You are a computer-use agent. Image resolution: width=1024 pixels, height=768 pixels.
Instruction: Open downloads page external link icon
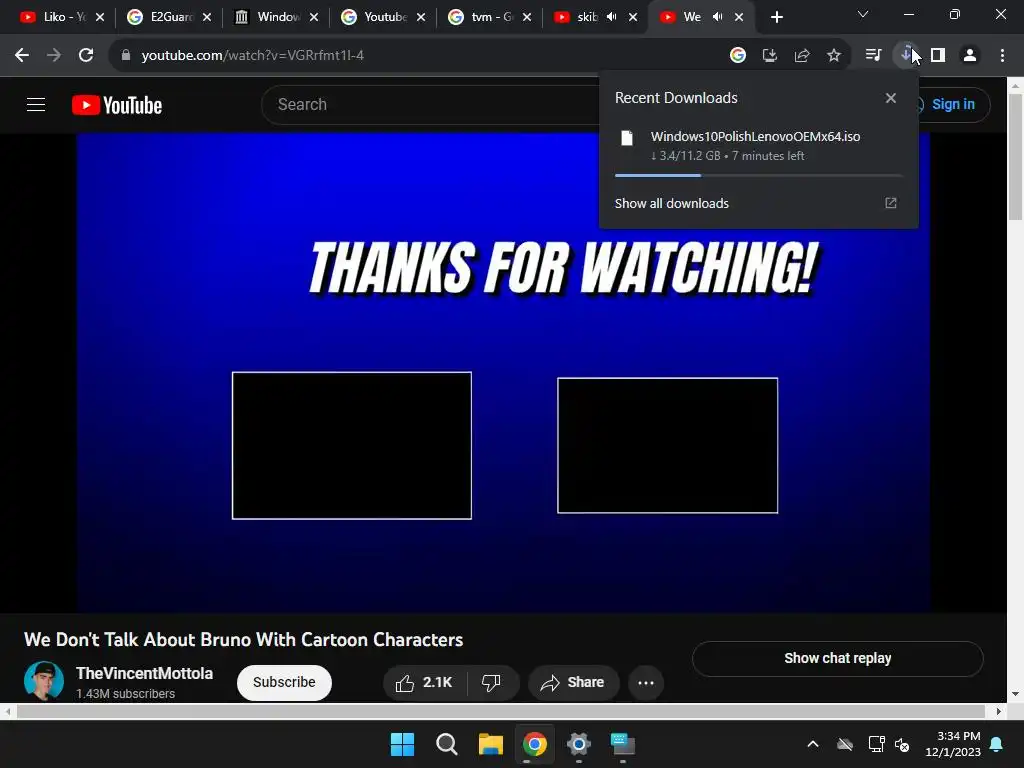(x=891, y=203)
